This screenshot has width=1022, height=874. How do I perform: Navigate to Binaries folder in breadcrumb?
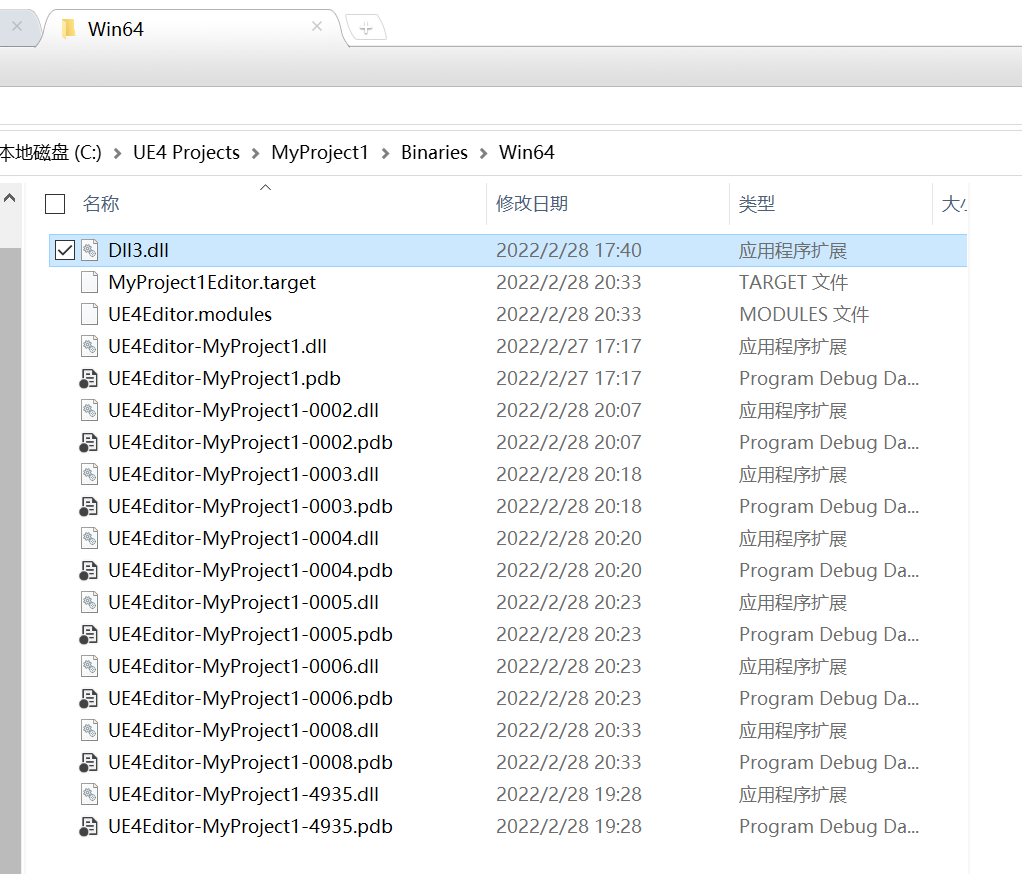434,153
